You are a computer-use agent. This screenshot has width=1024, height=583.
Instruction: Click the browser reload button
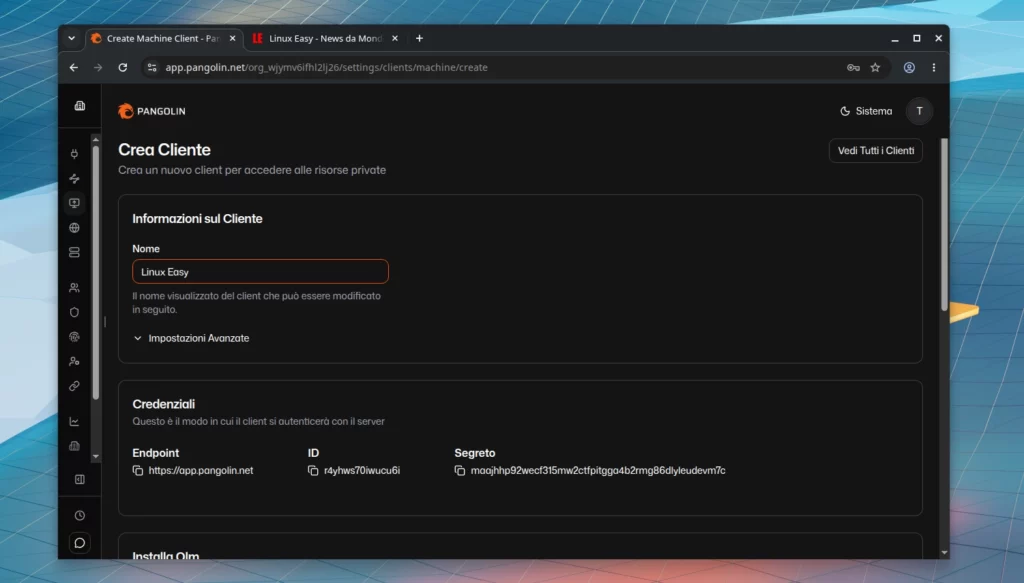pyautogui.click(x=122, y=67)
